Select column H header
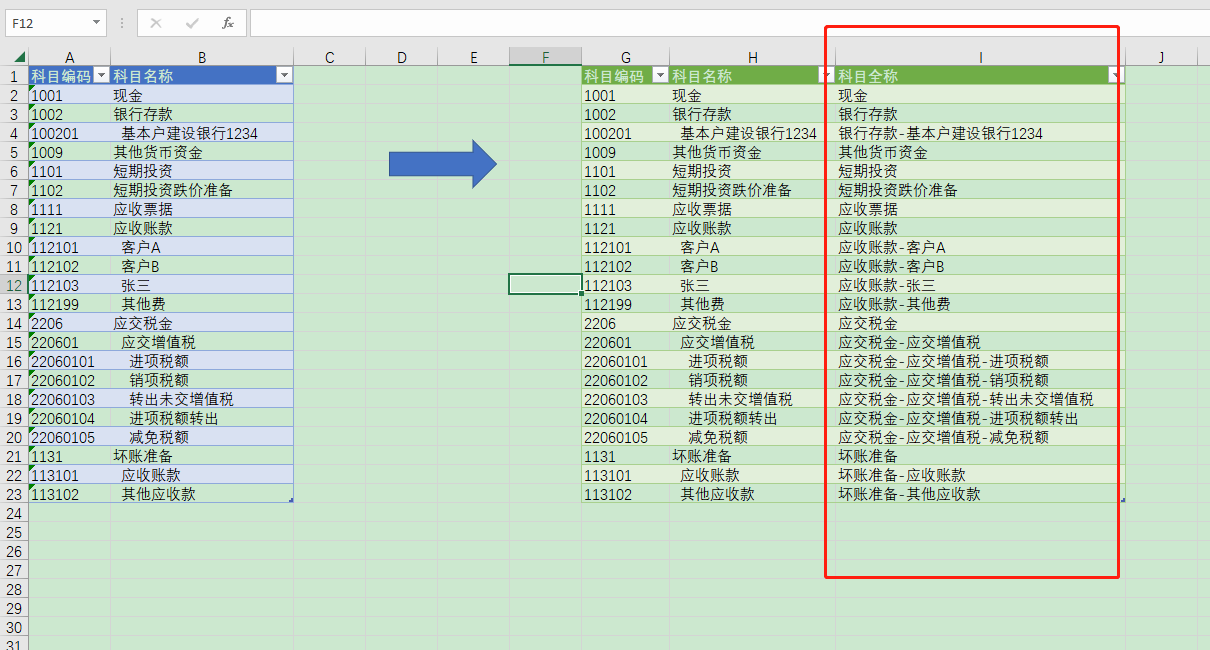This screenshot has width=1210, height=650. click(752, 58)
